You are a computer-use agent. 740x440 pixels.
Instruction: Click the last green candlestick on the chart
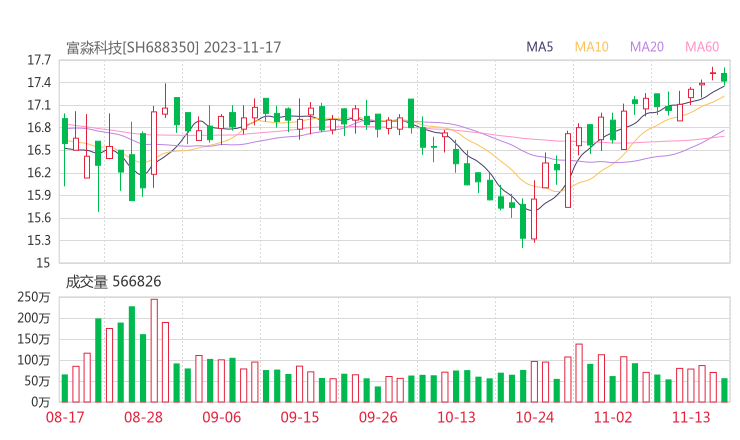click(724, 76)
